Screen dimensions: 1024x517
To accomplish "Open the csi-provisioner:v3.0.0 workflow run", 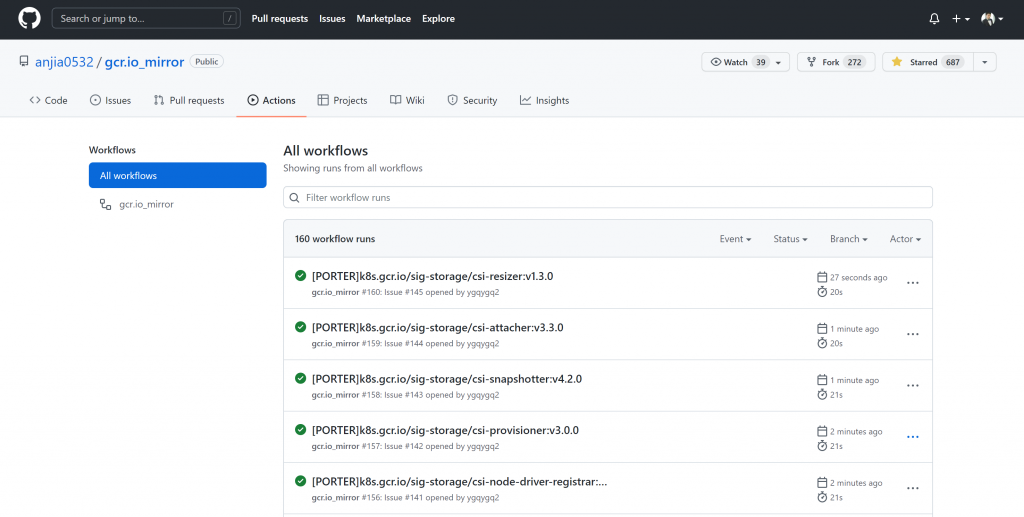I will click(x=445, y=430).
